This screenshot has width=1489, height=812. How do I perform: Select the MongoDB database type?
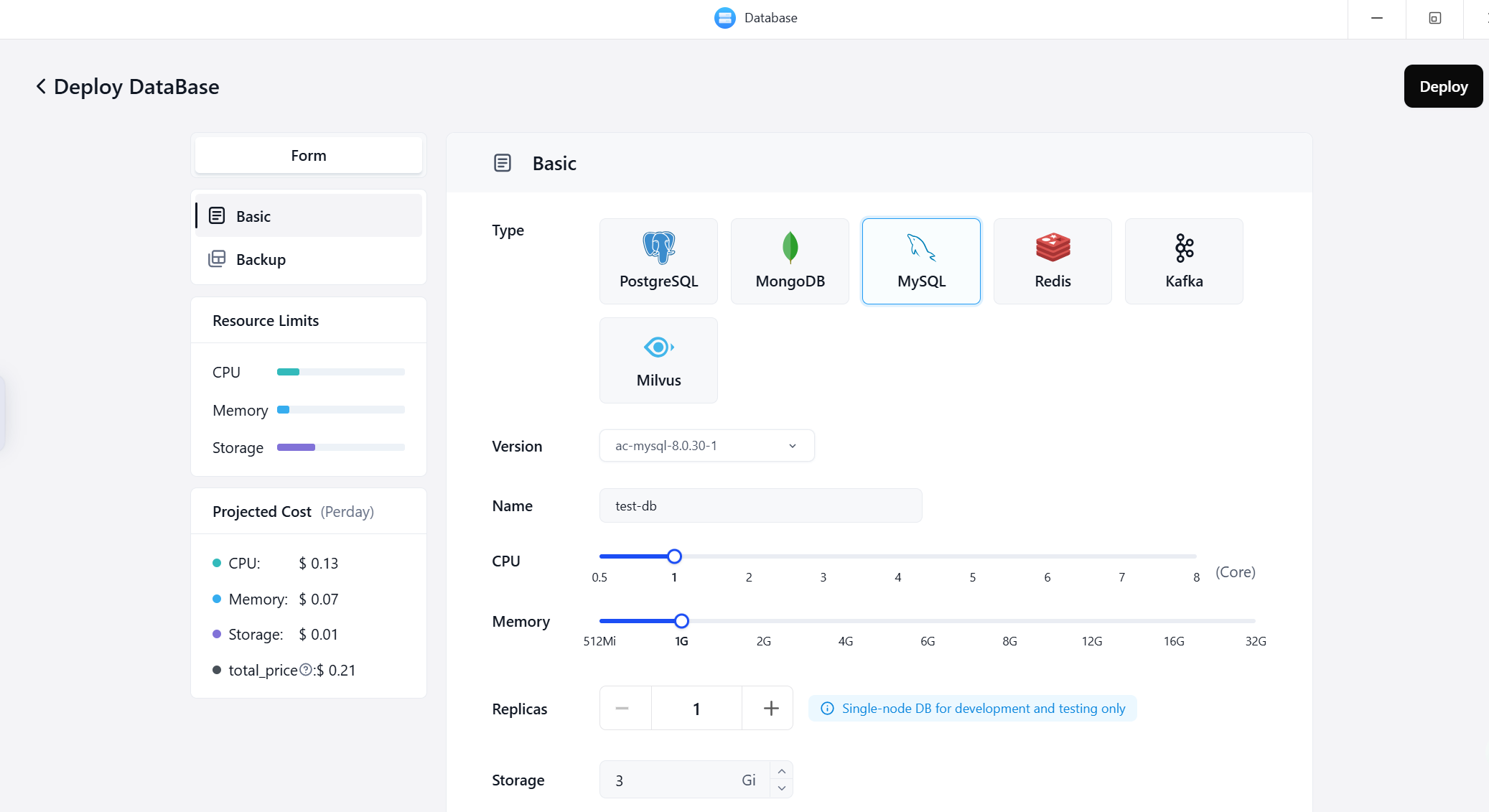pos(790,261)
